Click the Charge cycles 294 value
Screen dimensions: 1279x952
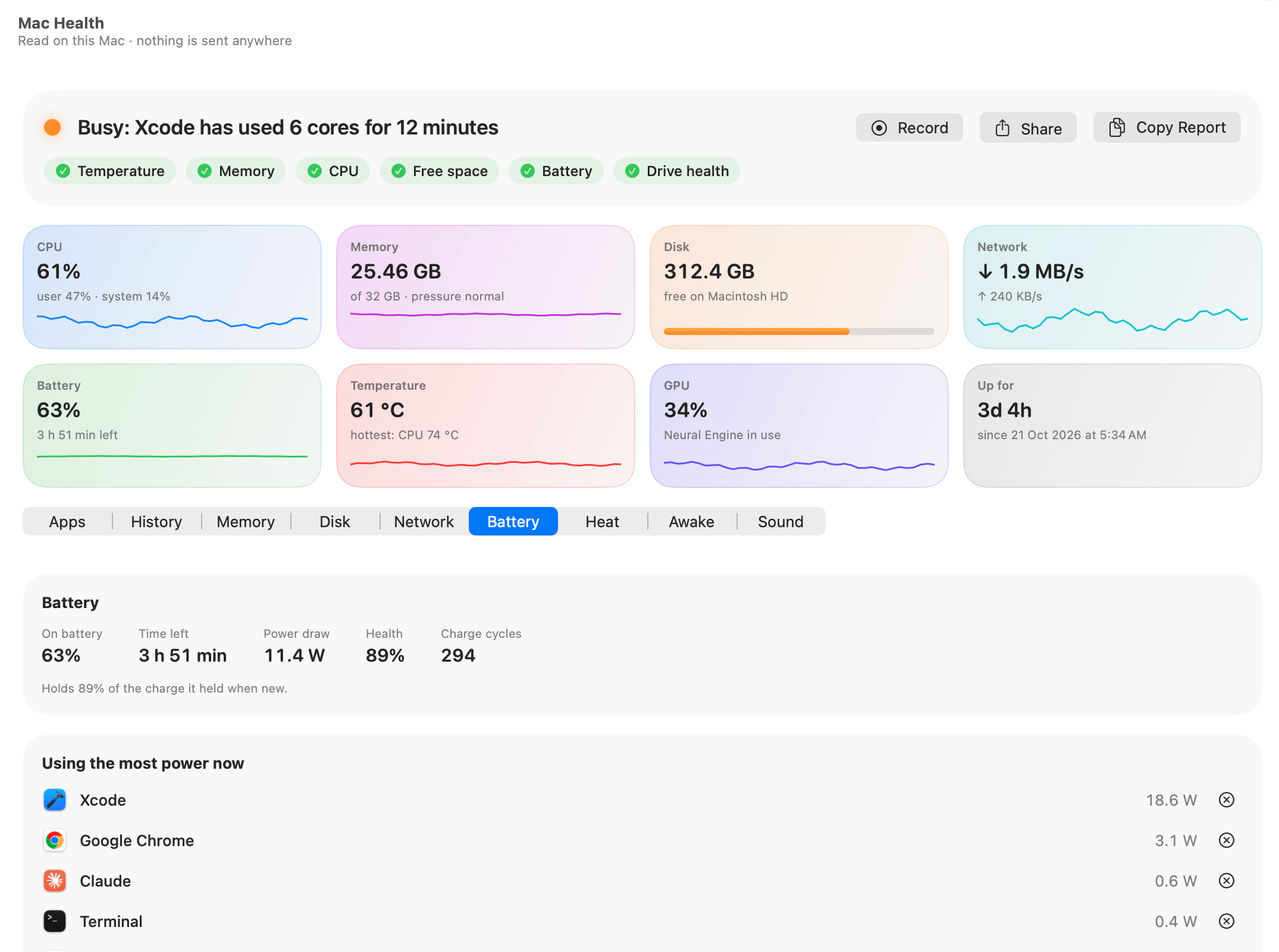458,655
